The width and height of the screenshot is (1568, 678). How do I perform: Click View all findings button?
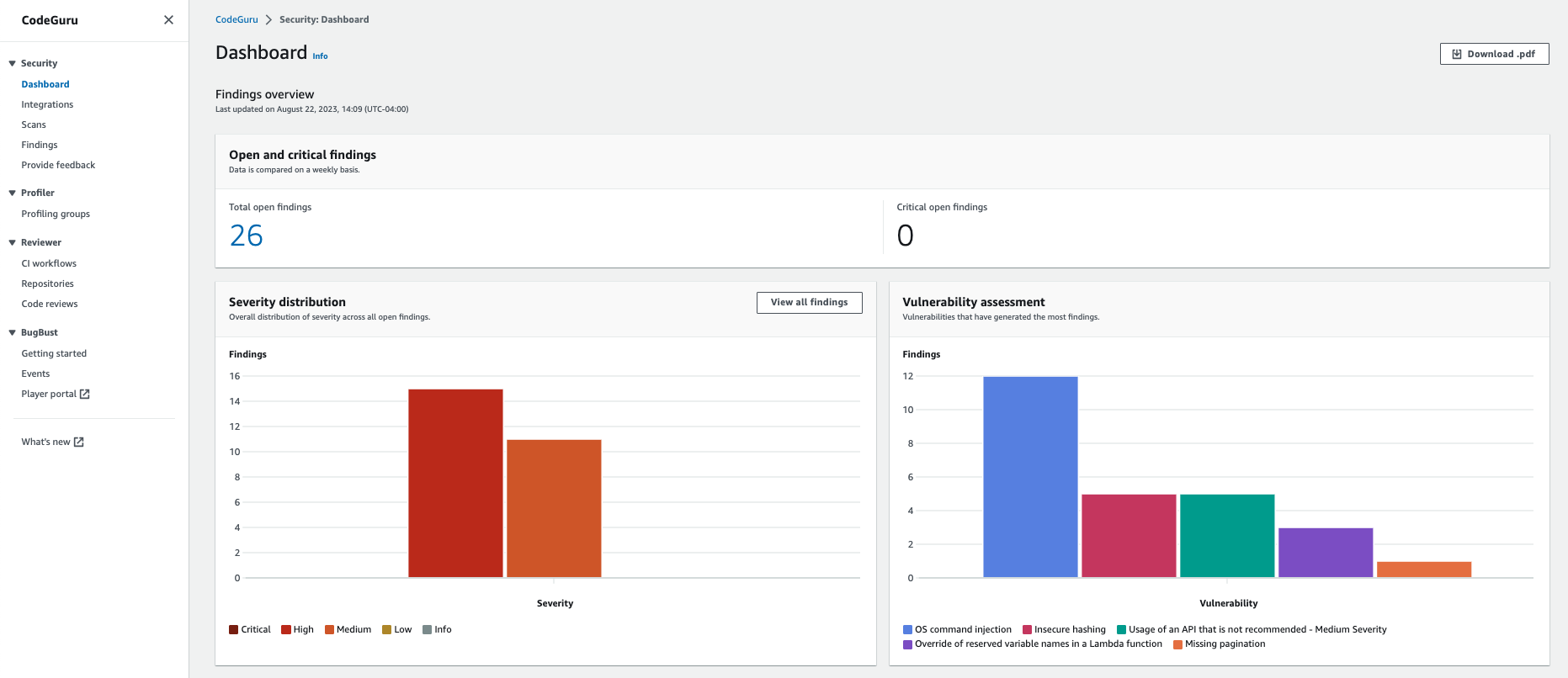[x=809, y=303]
